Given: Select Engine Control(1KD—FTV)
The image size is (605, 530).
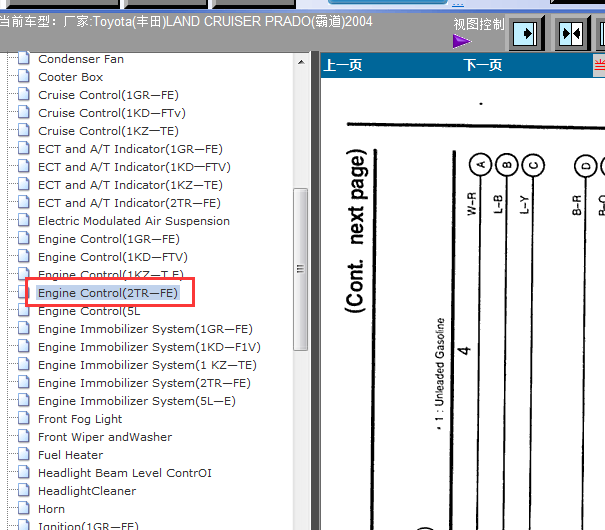Looking at the screenshot, I should tap(113, 257).
